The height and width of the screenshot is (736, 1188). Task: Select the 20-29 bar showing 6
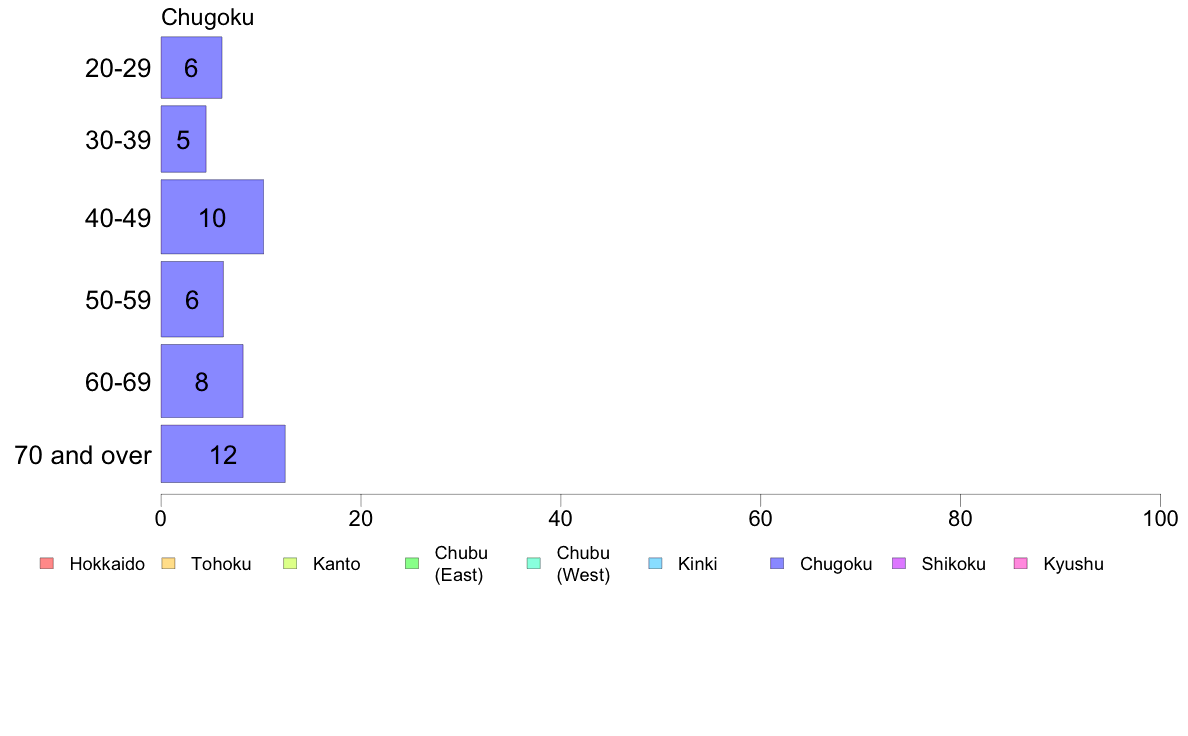pos(191,67)
